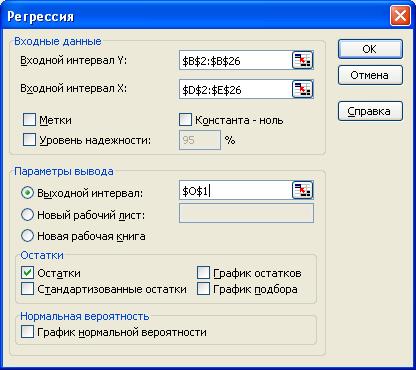Check График нормальной вероятности option
416x370 pixels.
click(27, 332)
